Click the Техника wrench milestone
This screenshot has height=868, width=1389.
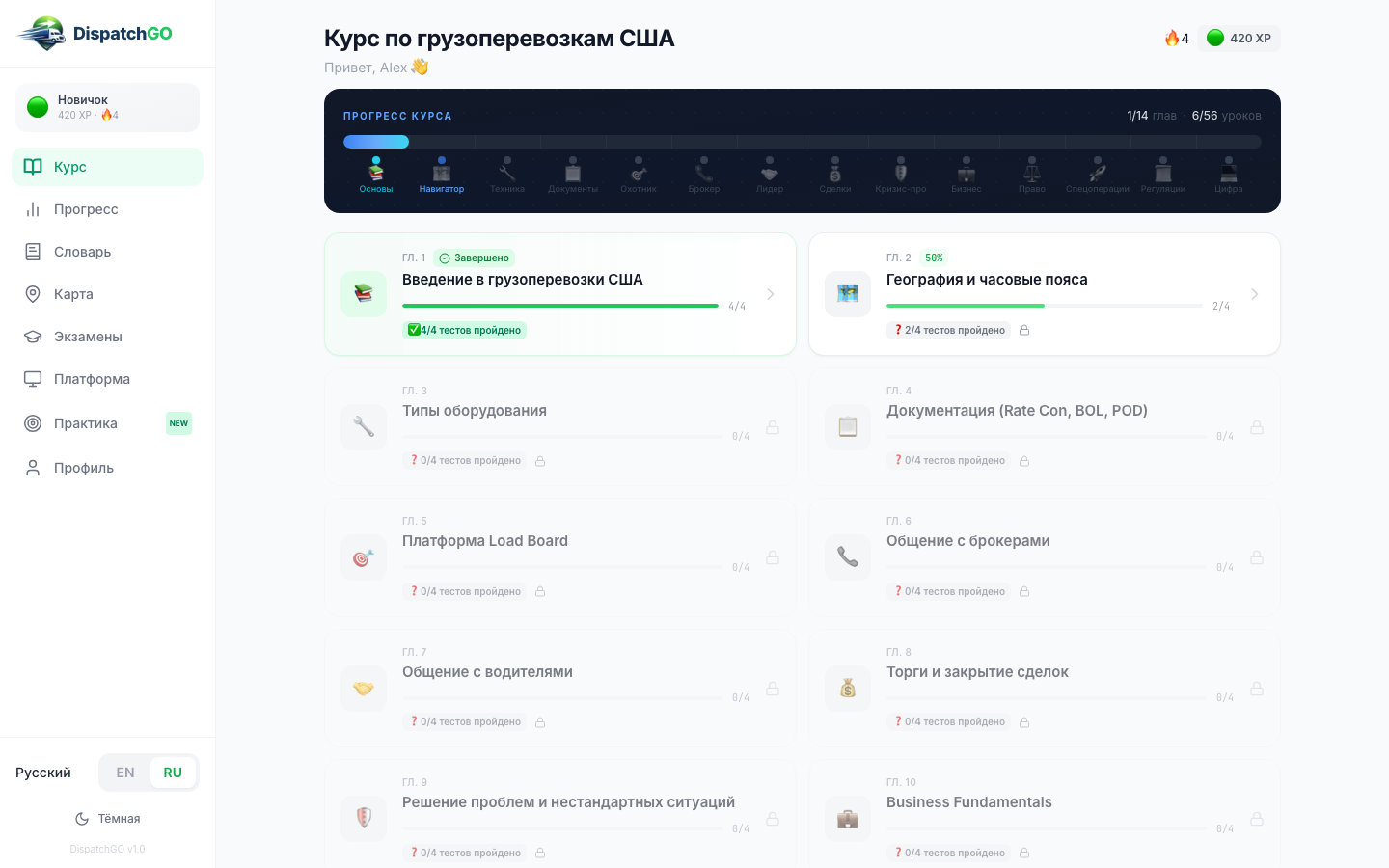[507, 176]
